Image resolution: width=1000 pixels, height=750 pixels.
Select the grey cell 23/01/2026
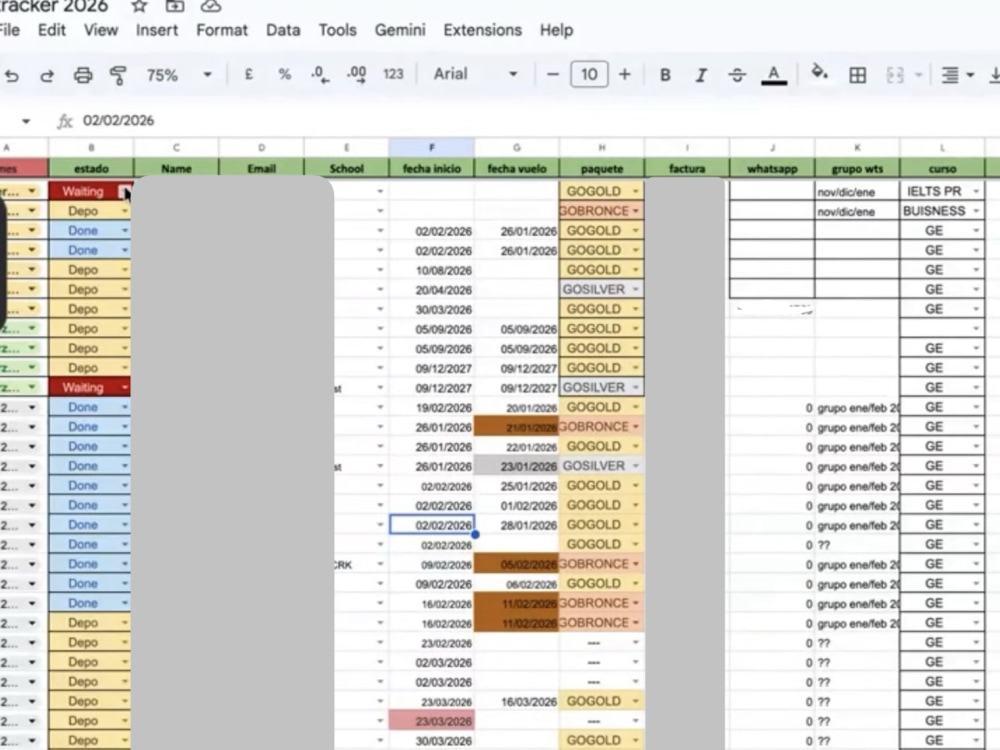tap(517, 466)
